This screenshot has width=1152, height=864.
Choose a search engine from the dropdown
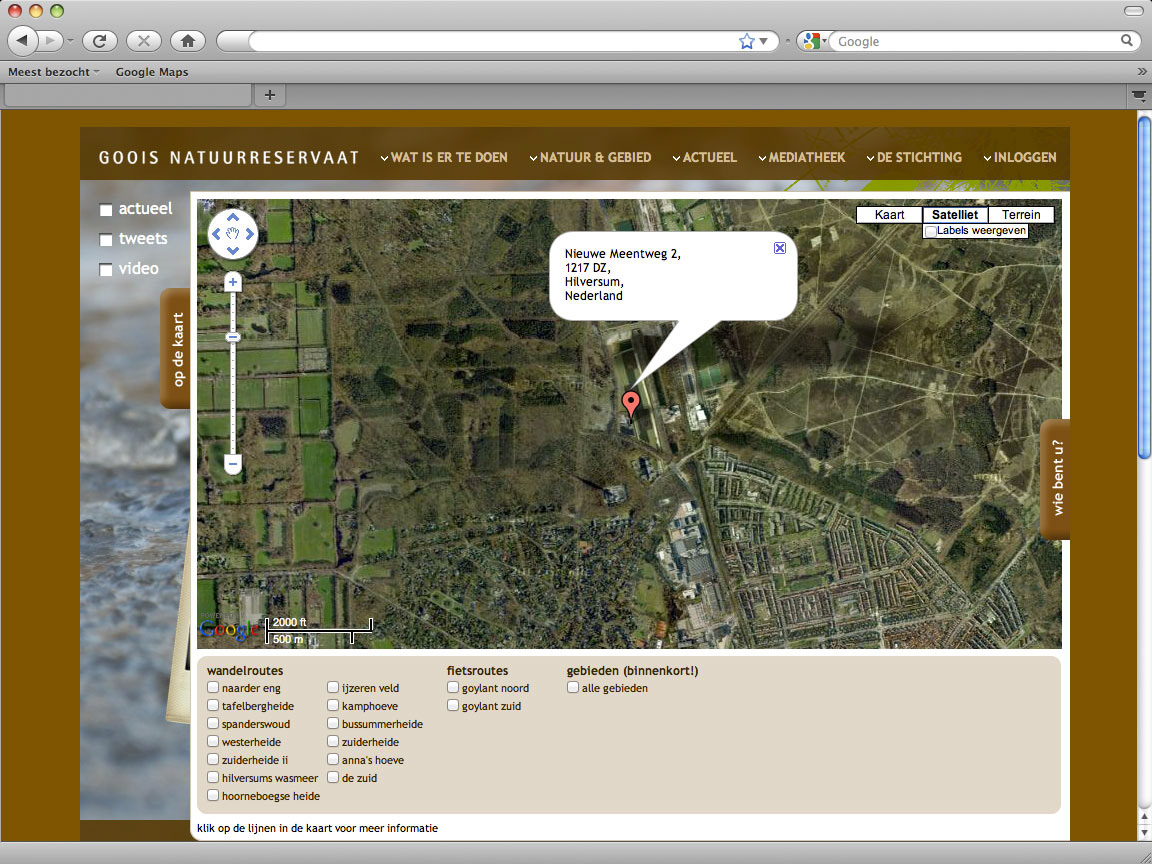pyautogui.click(x=815, y=41)
